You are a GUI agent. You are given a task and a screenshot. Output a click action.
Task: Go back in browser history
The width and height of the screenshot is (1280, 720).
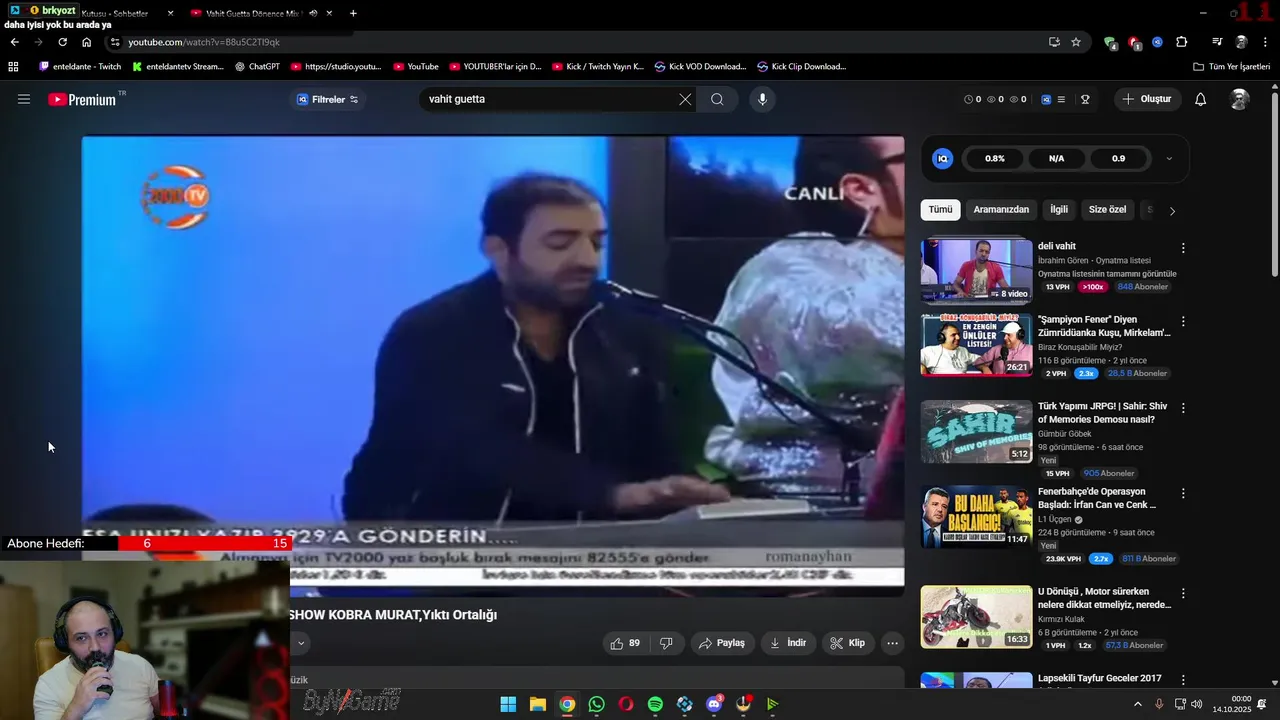pyautogui.click(x=14, y=42)
